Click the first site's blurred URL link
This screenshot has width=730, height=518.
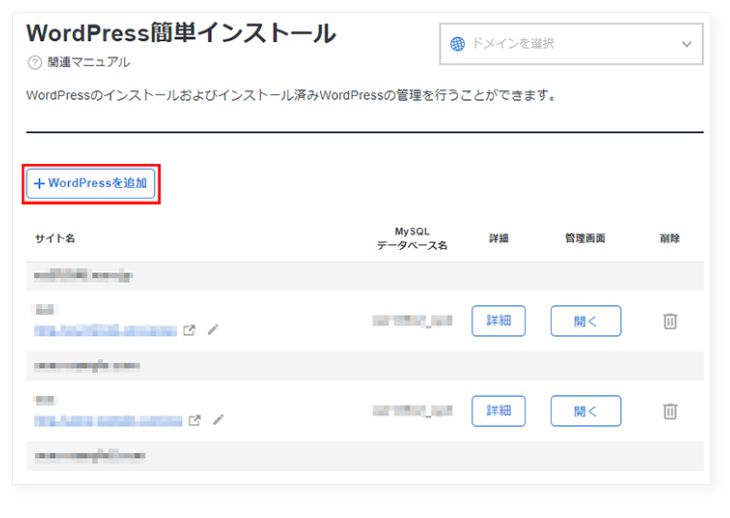tap(105, 330)
